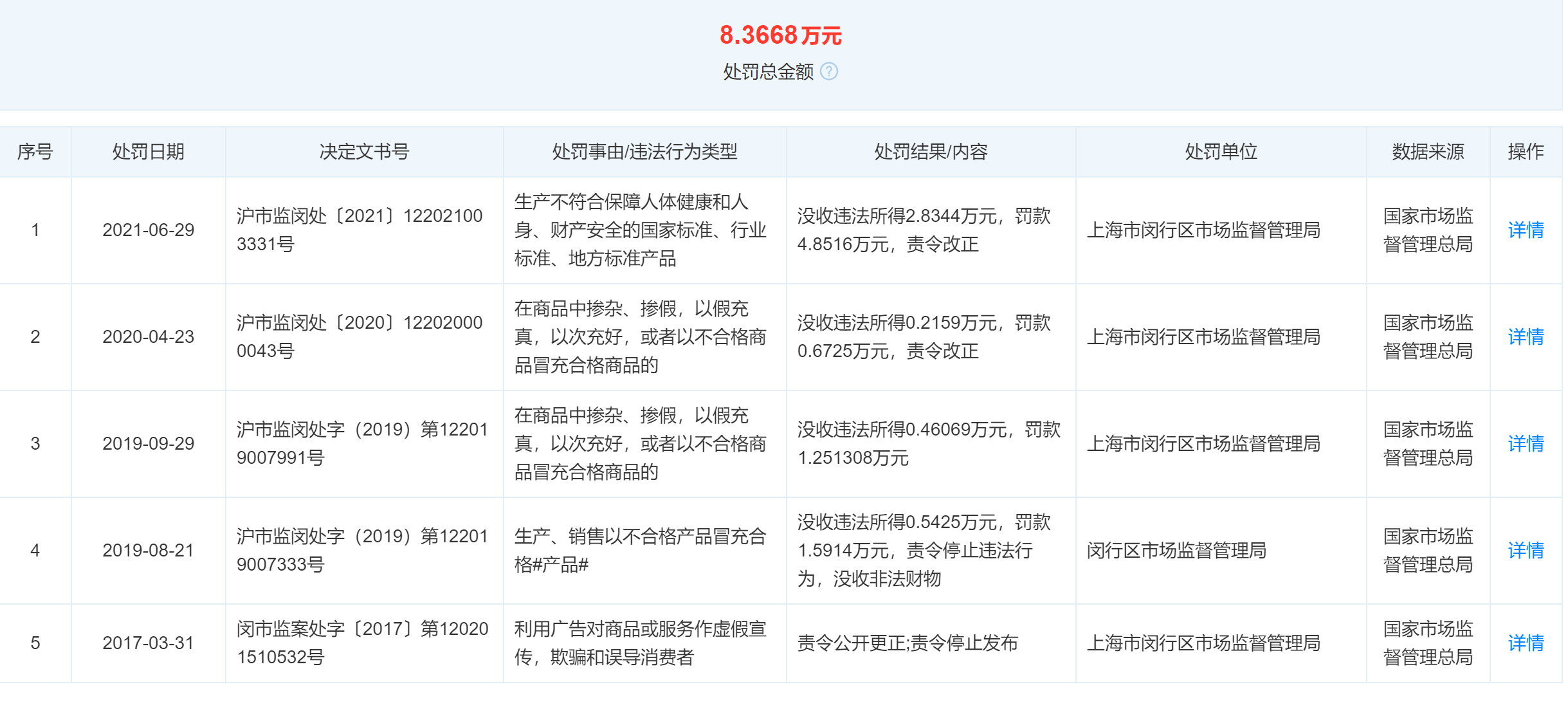Click the 在商品中掺杂 reason in row 2
1568x707 pixels.
point(641,336)
